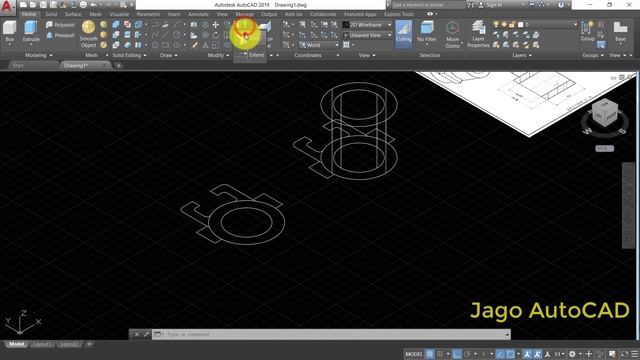The image size is (640, 360).
Task: Click the WCS label under ViewCube
Action: 604,149
